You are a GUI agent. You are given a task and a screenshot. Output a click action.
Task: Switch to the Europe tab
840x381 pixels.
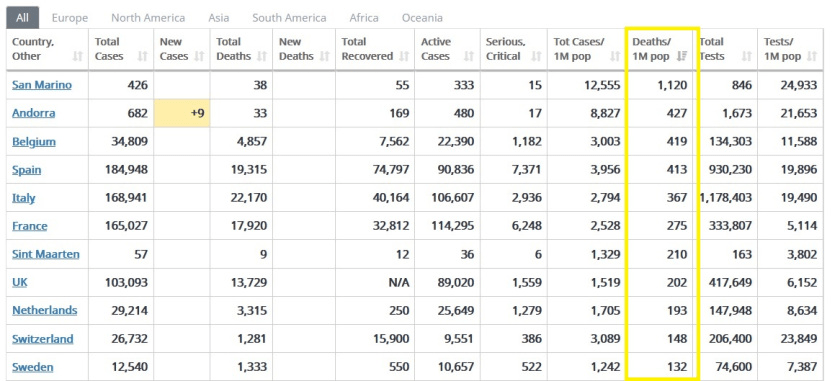[x=70, y=18]
